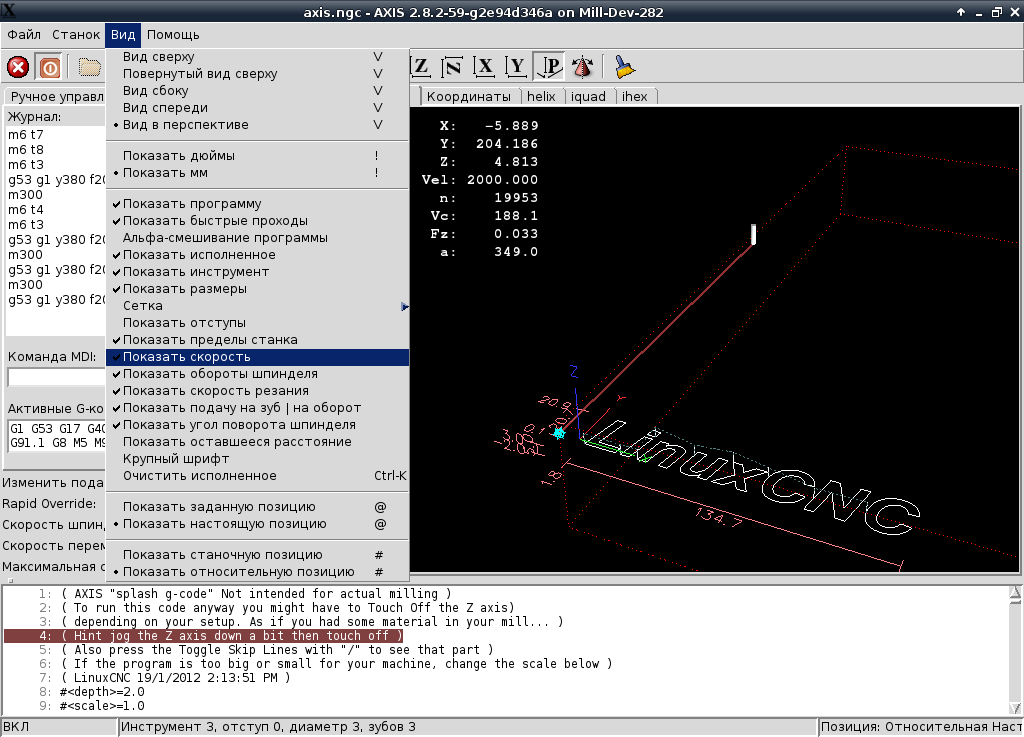Click the emergency stop (E-stop) icon

18,67
